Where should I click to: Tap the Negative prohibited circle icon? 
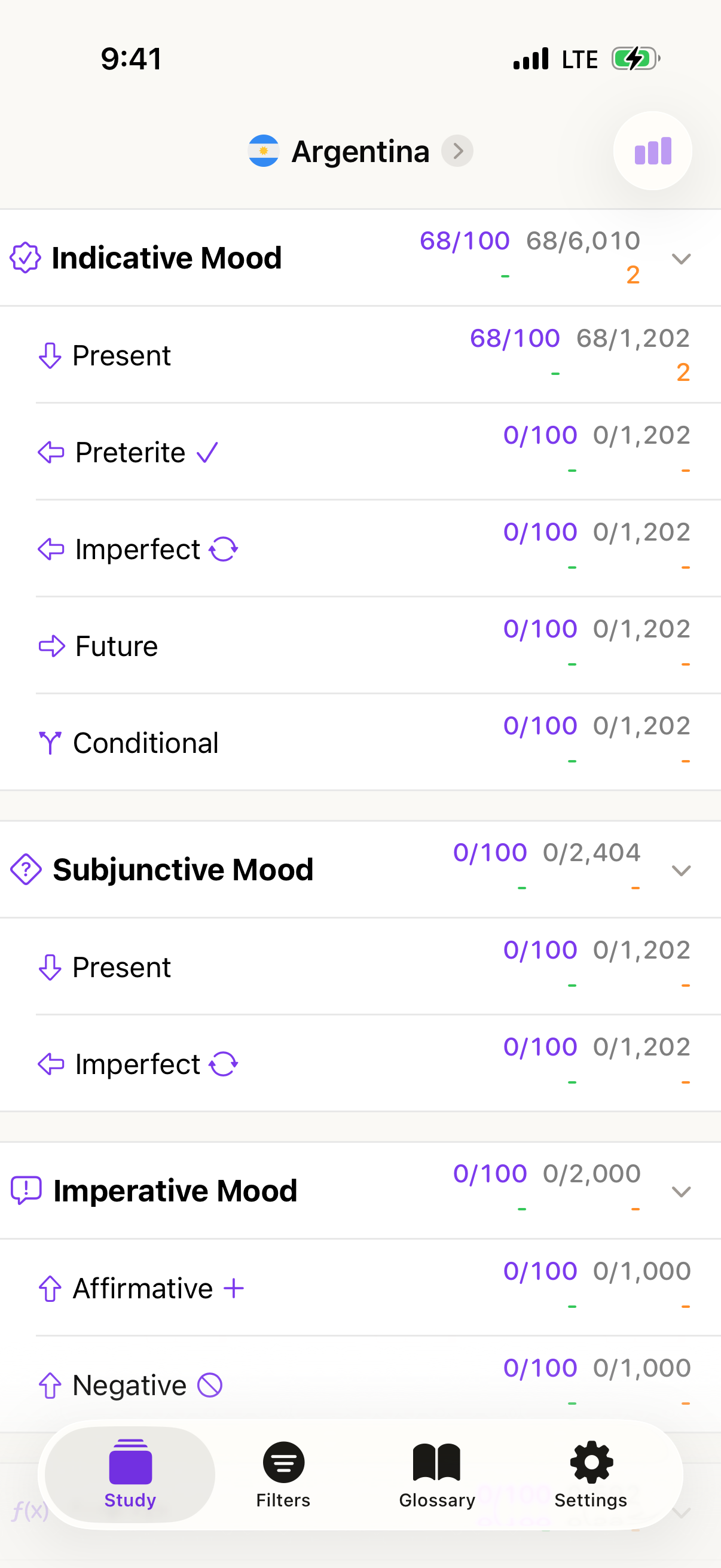pyautogui.click(x=210, y=1385)
